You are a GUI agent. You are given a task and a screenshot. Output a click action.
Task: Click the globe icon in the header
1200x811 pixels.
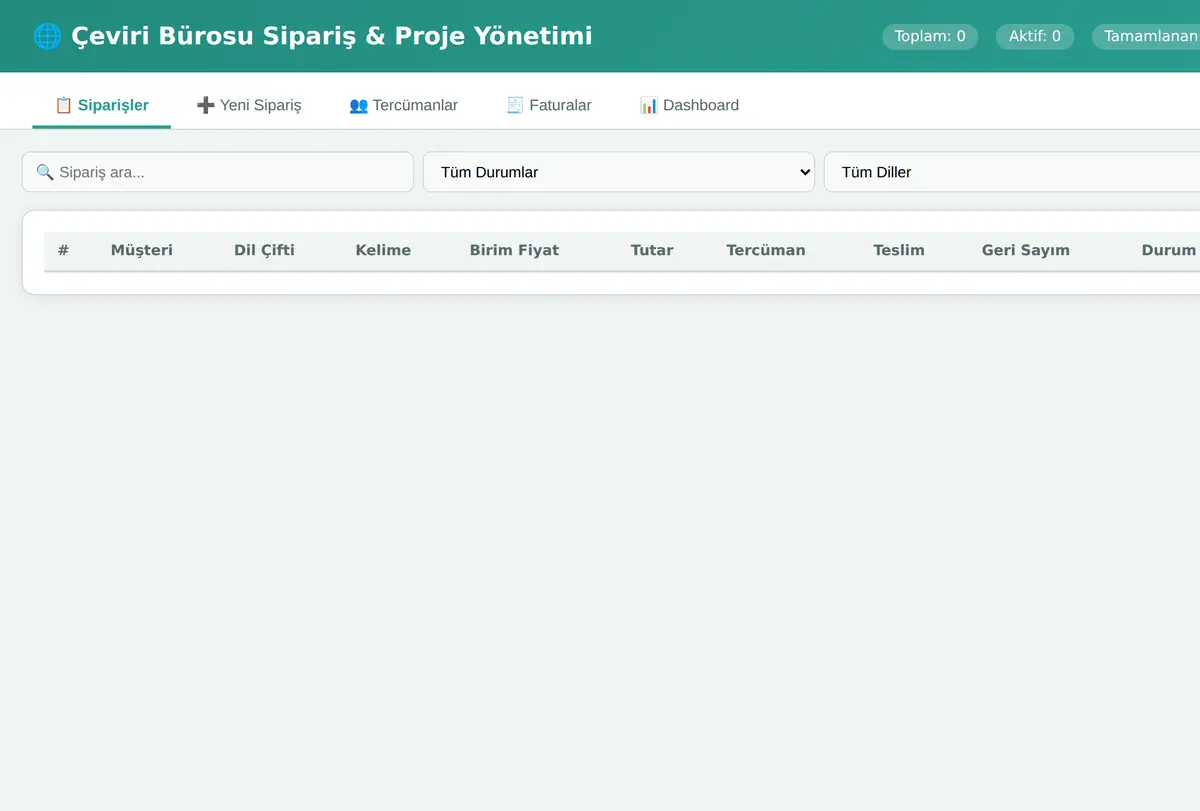coord(47,36)
